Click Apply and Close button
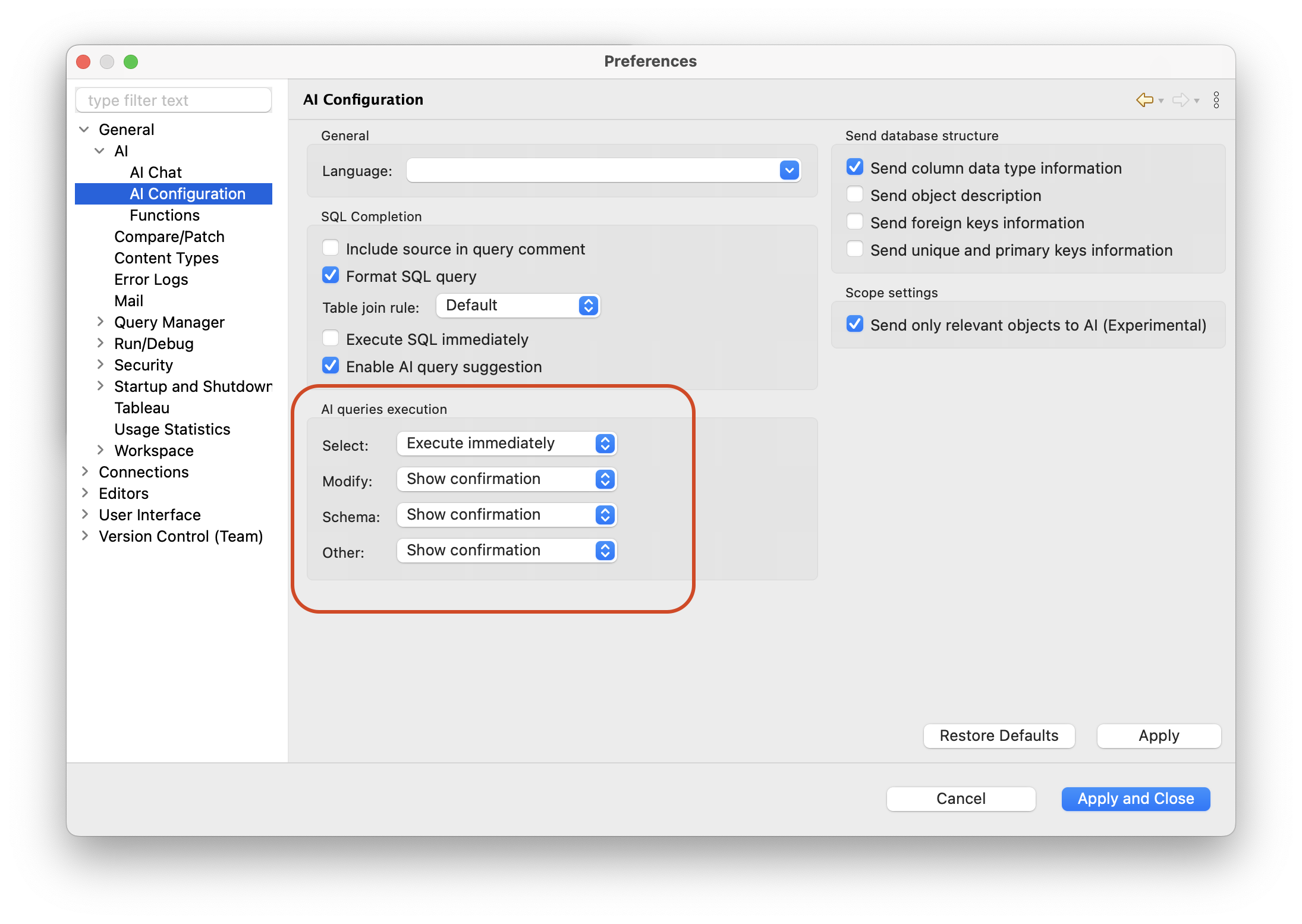The width and height of the screenshot is (1302, 924). 1136,799
